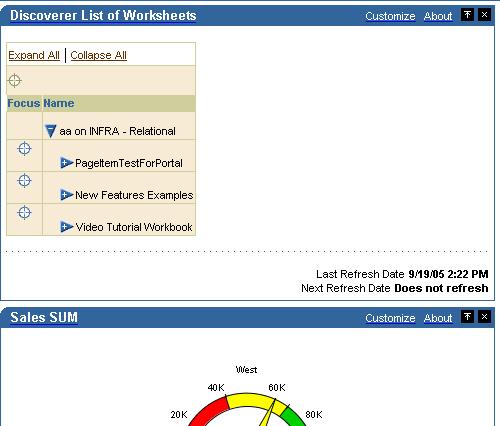Click focus icon for New Features Examples row
Screen dimensions: 500x426
click(24, 181)
